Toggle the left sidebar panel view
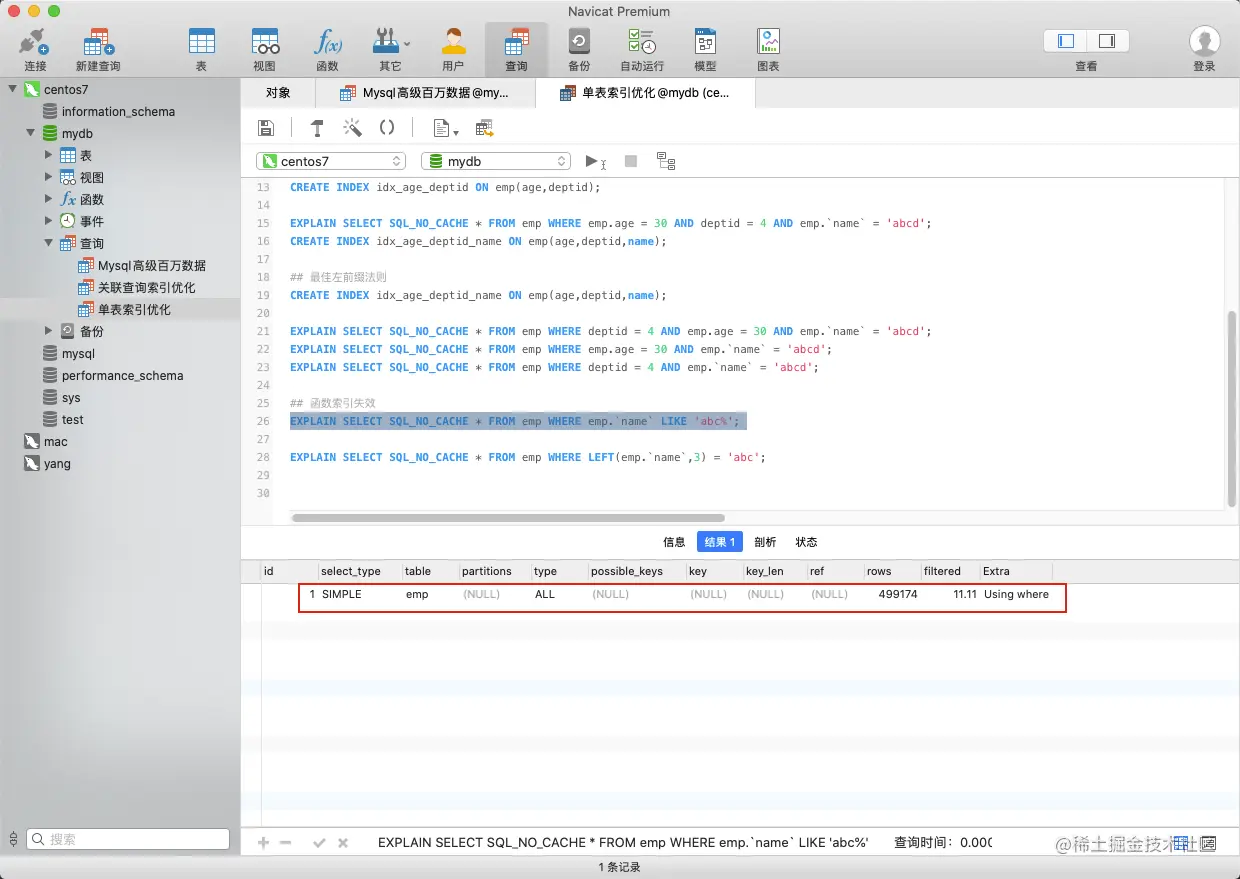1240x879 pixels. click(1065, 41)
